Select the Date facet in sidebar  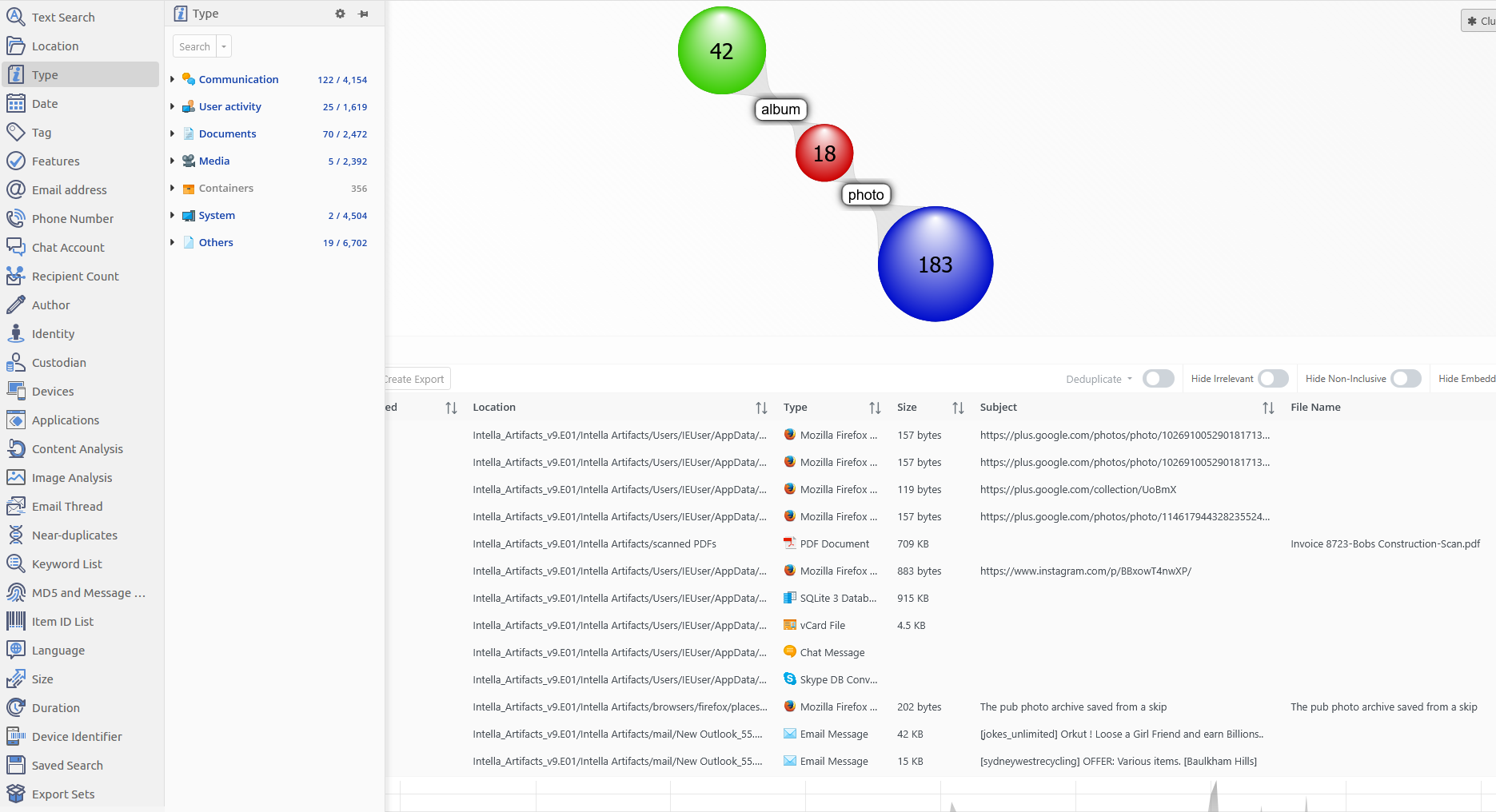click(x=45, y=104)
